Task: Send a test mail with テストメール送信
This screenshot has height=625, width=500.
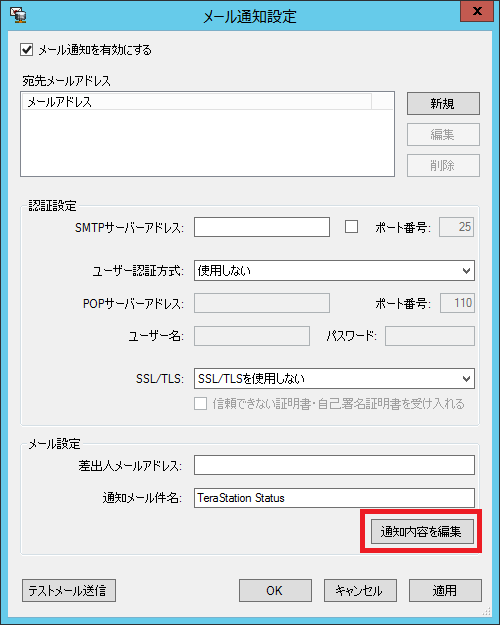Action: (x=69, y=590)
